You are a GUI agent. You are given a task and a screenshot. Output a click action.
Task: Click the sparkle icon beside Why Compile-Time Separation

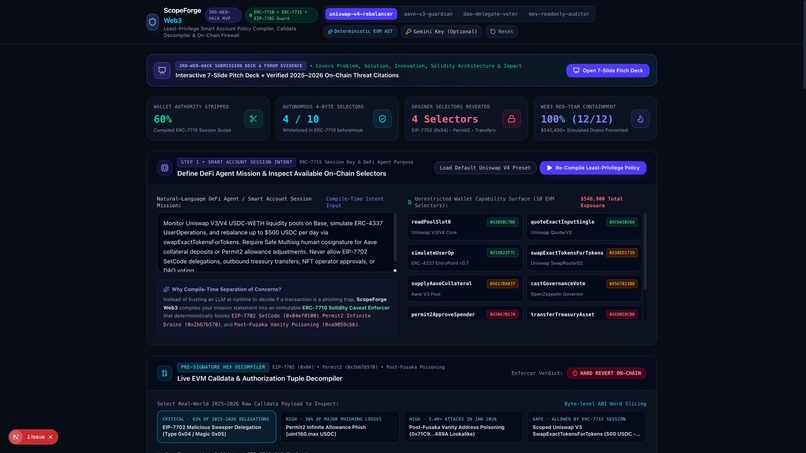(166, 289)
